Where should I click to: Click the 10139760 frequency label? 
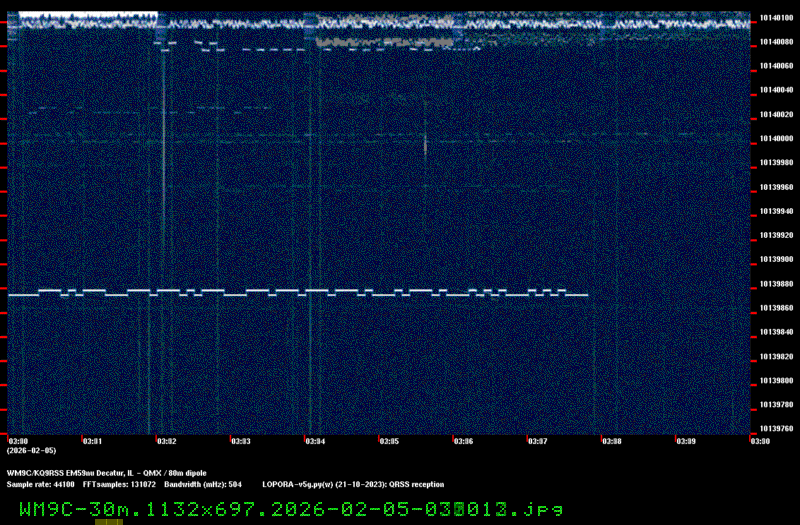tap(776, 429)
